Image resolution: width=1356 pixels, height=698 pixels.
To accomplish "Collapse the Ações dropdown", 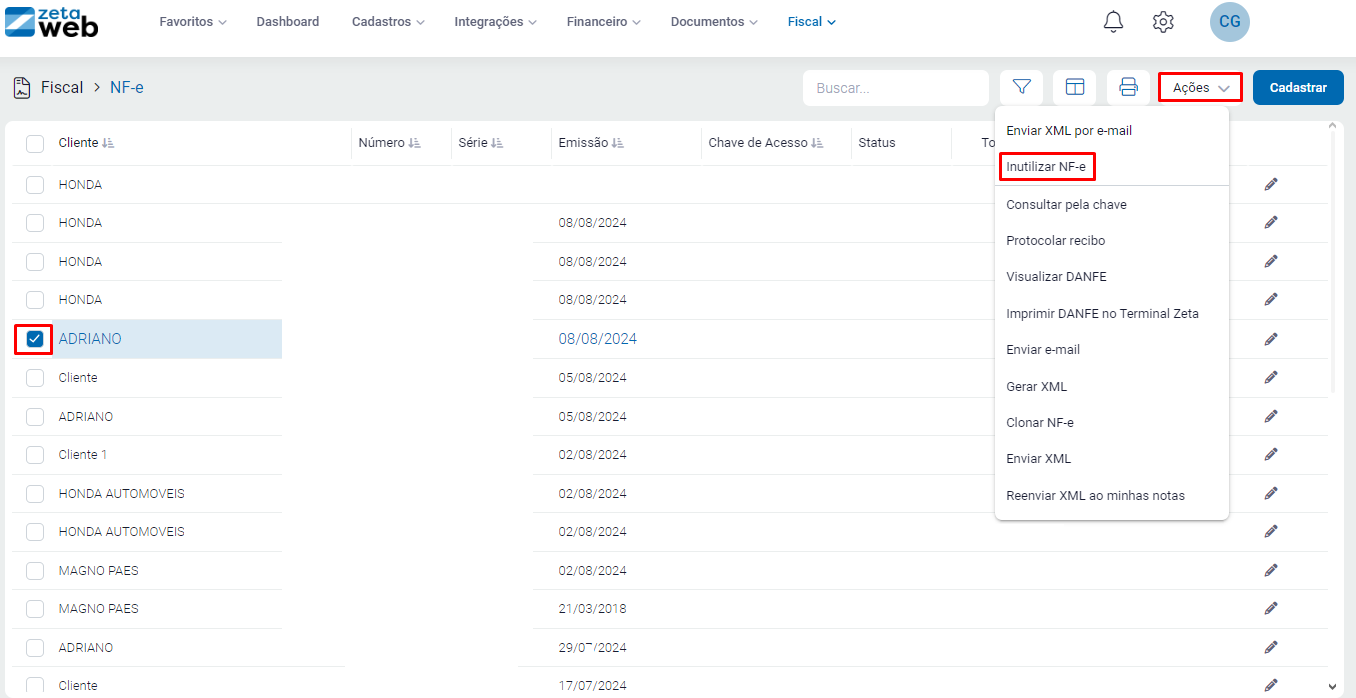I will point(1200,88).
